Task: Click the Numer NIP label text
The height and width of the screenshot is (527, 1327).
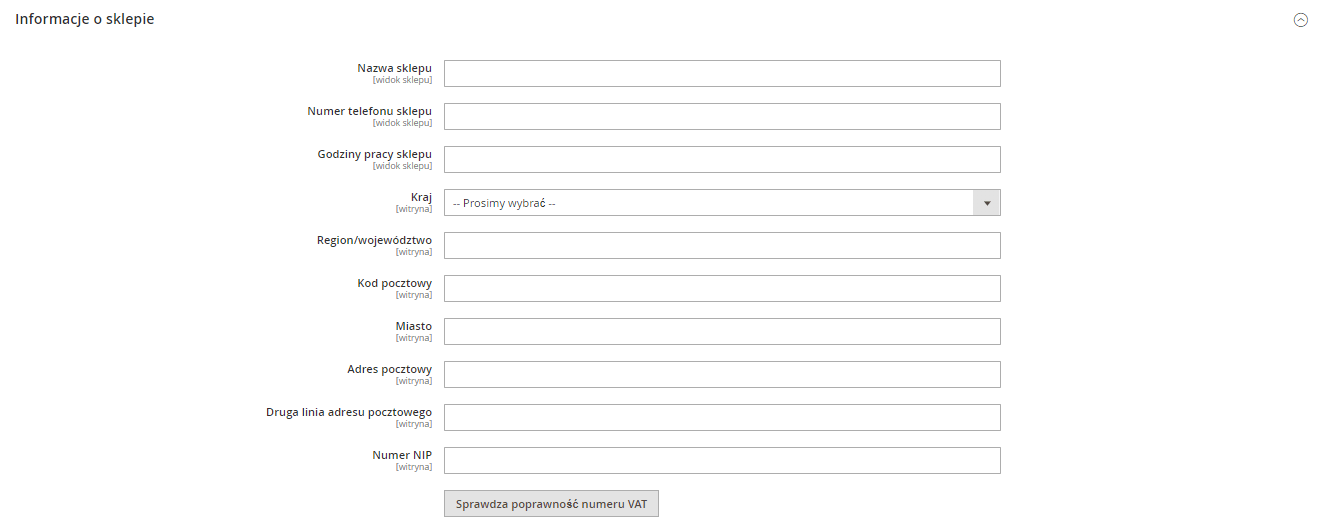Action: coord(402,455)
